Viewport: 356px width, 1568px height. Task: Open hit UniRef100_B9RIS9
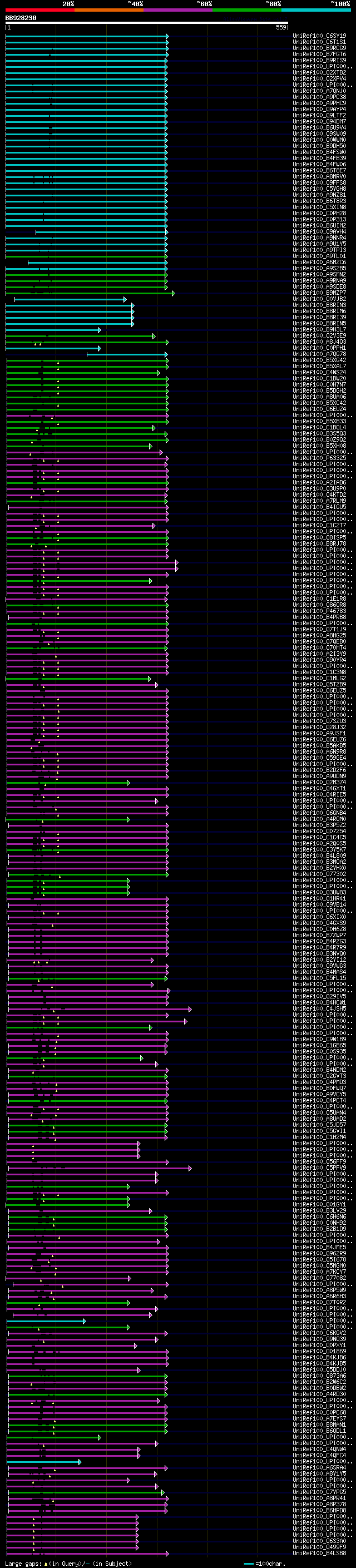[x=319, y=60]
